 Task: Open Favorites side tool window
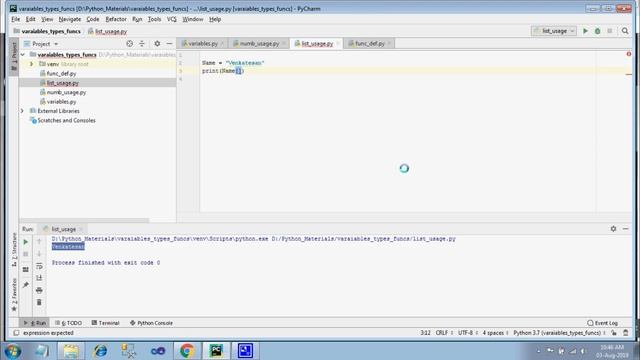[x=14, y=295]
